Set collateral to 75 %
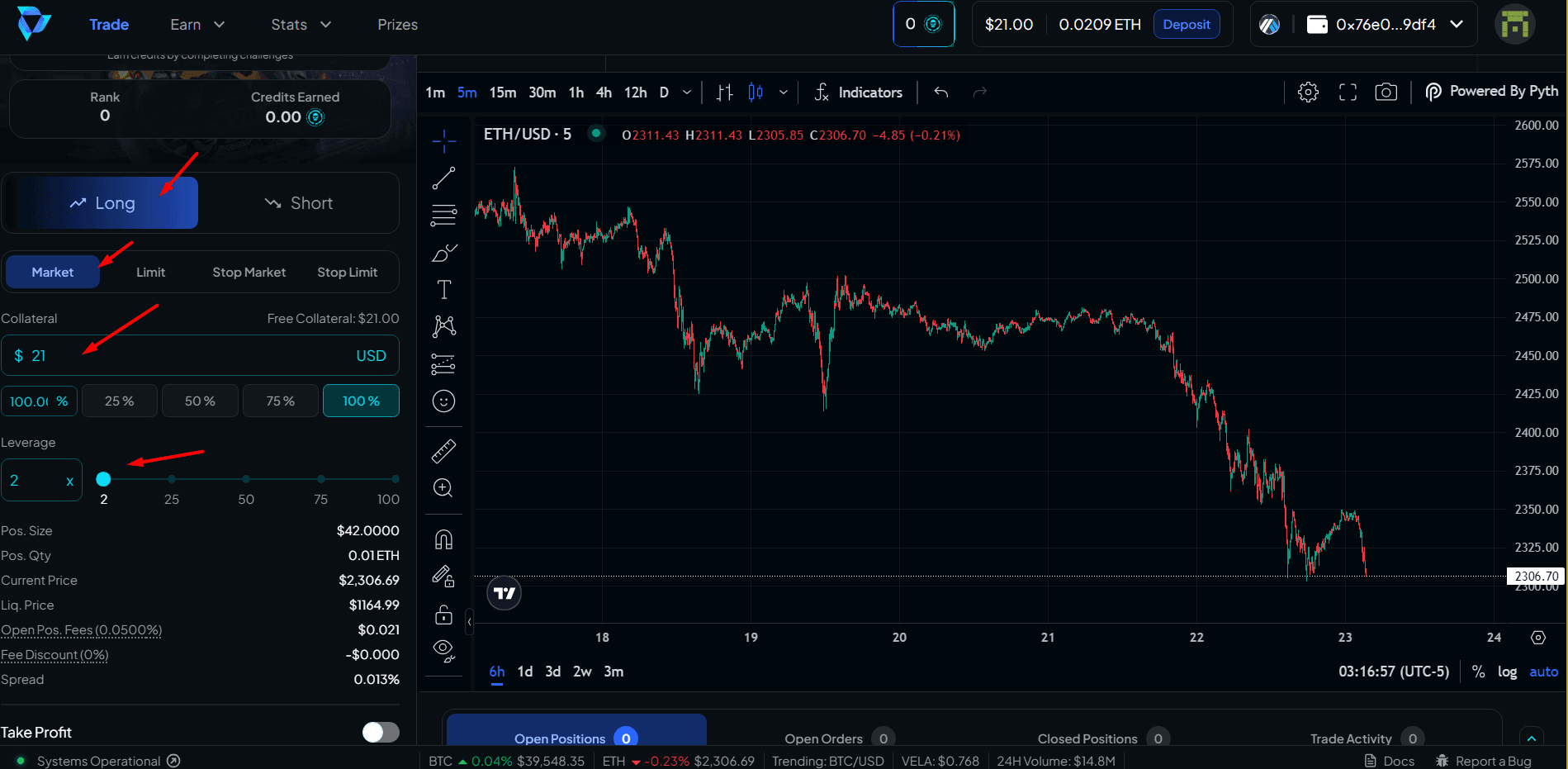 [280, 401]
